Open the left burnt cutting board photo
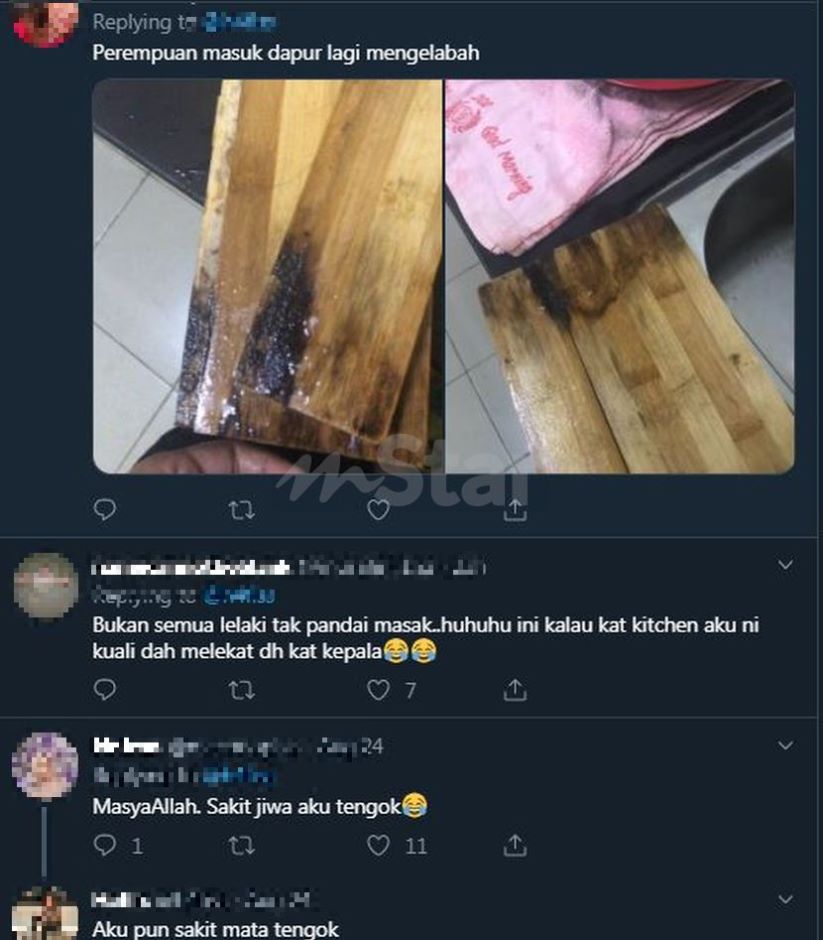The image size is (823, 940). coord(267,275)
